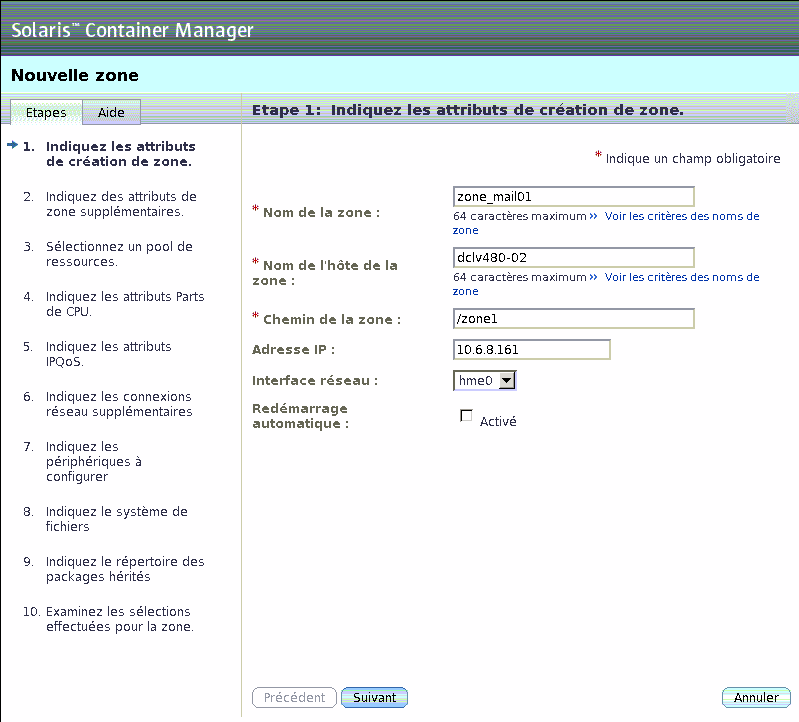Open name criteria link under host name field
This screenshot has width=799, height=722.
click(682, 277)
